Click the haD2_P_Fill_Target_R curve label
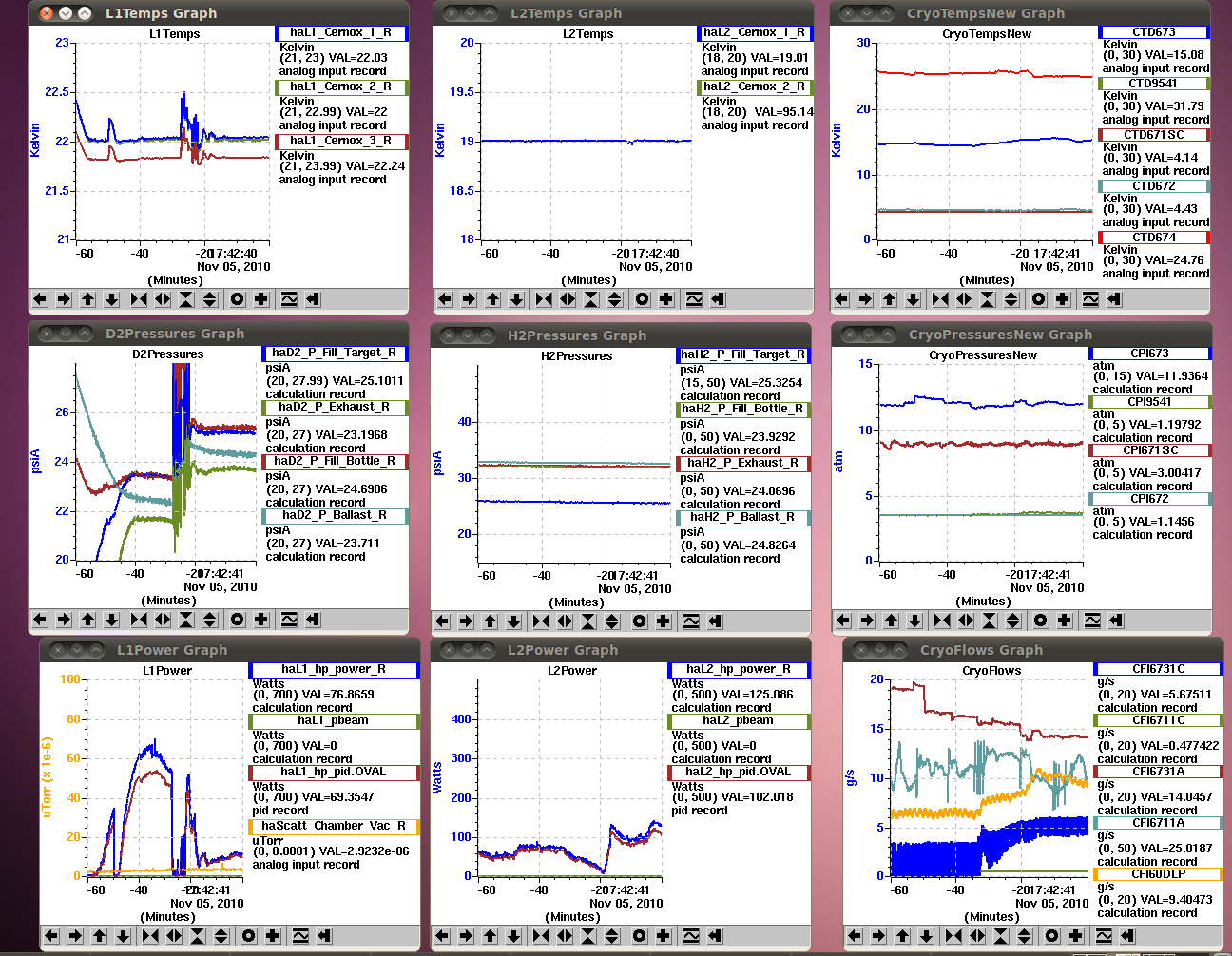This screenshot has height=956, width=1232. point(335,353)
